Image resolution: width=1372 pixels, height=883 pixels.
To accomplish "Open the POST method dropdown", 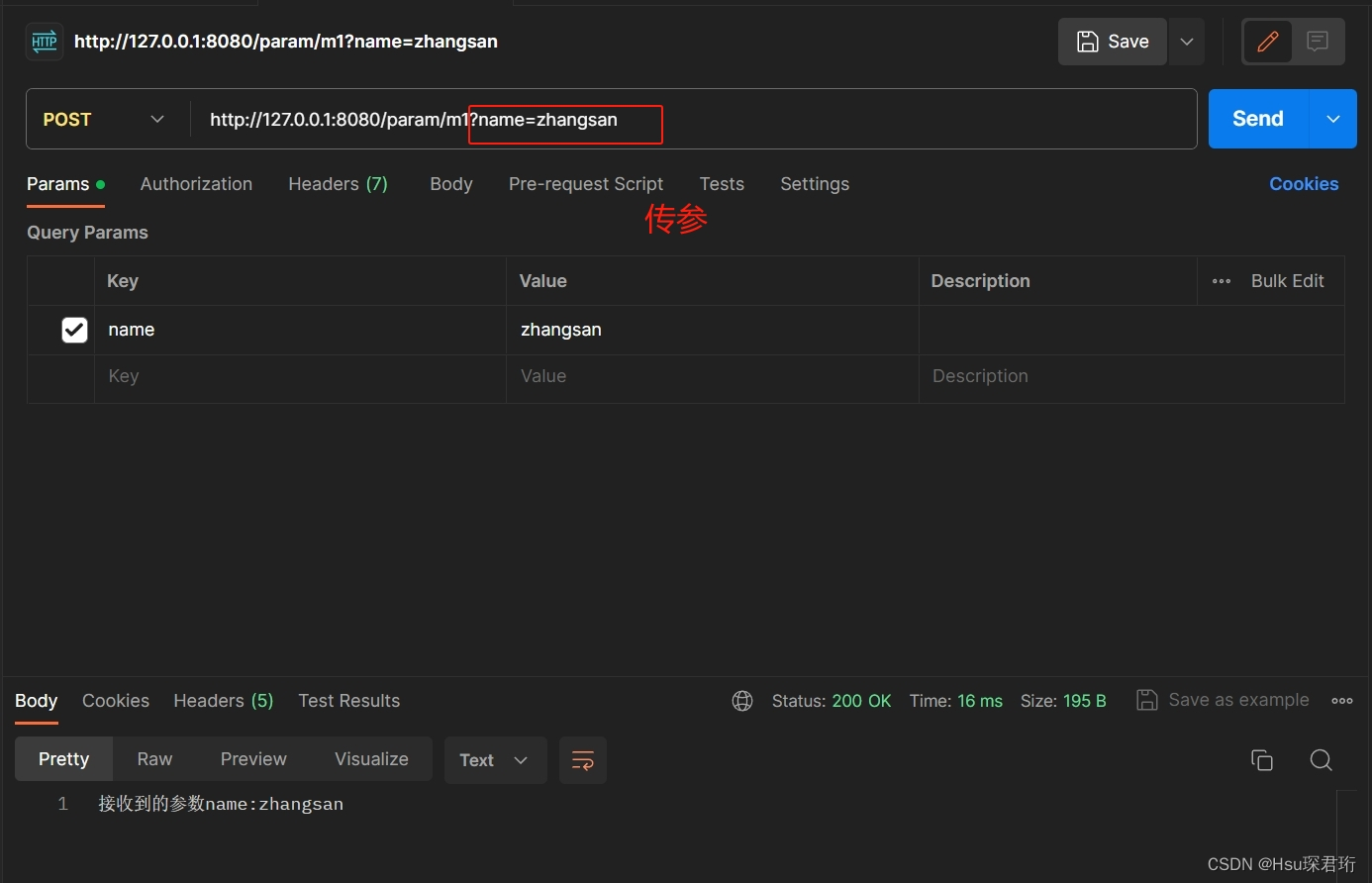I will pyautogui.click(x=103, y=120).
